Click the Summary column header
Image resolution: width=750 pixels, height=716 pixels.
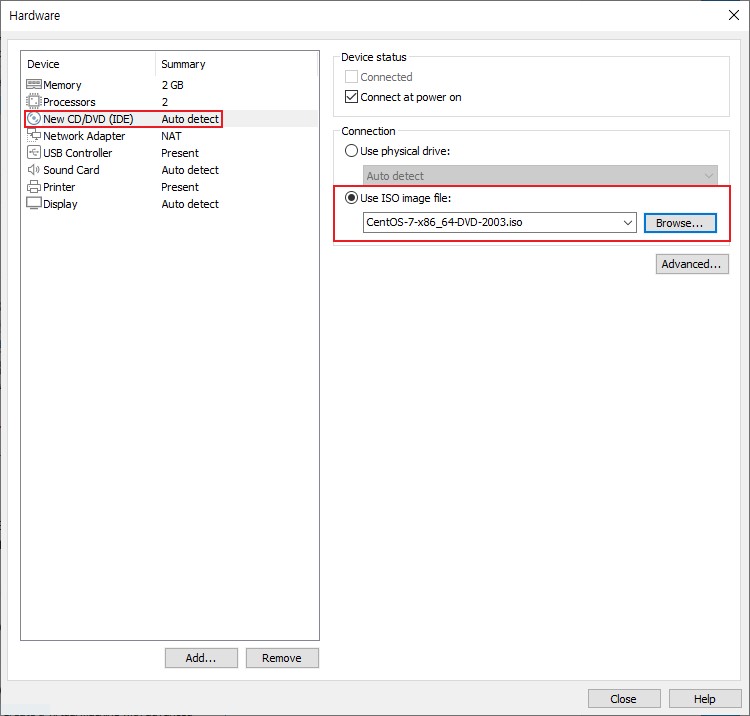pyautogui.click(x=183, y=64)
